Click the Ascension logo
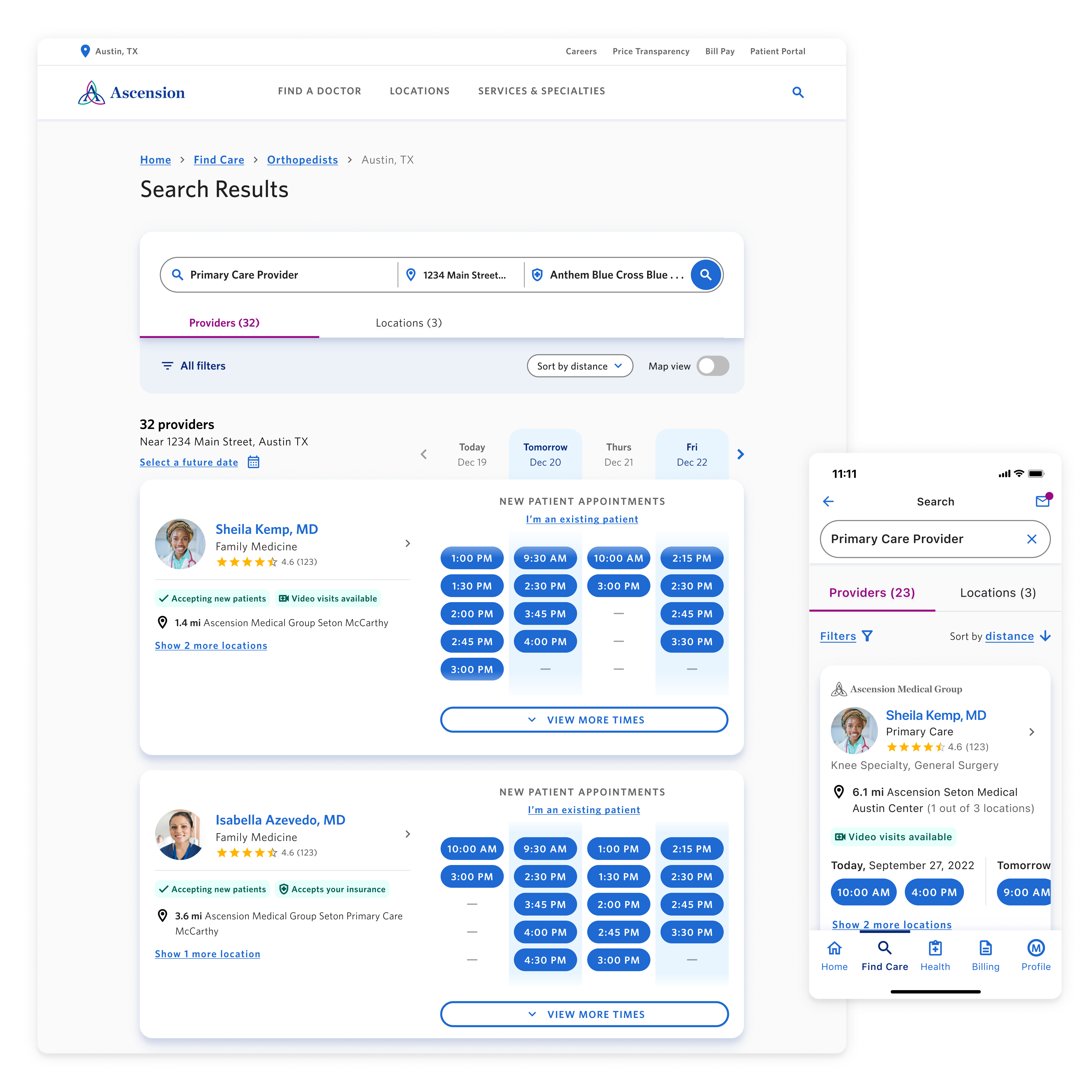The width and height of the screenshot is (1092, 1092). point(132,93)
